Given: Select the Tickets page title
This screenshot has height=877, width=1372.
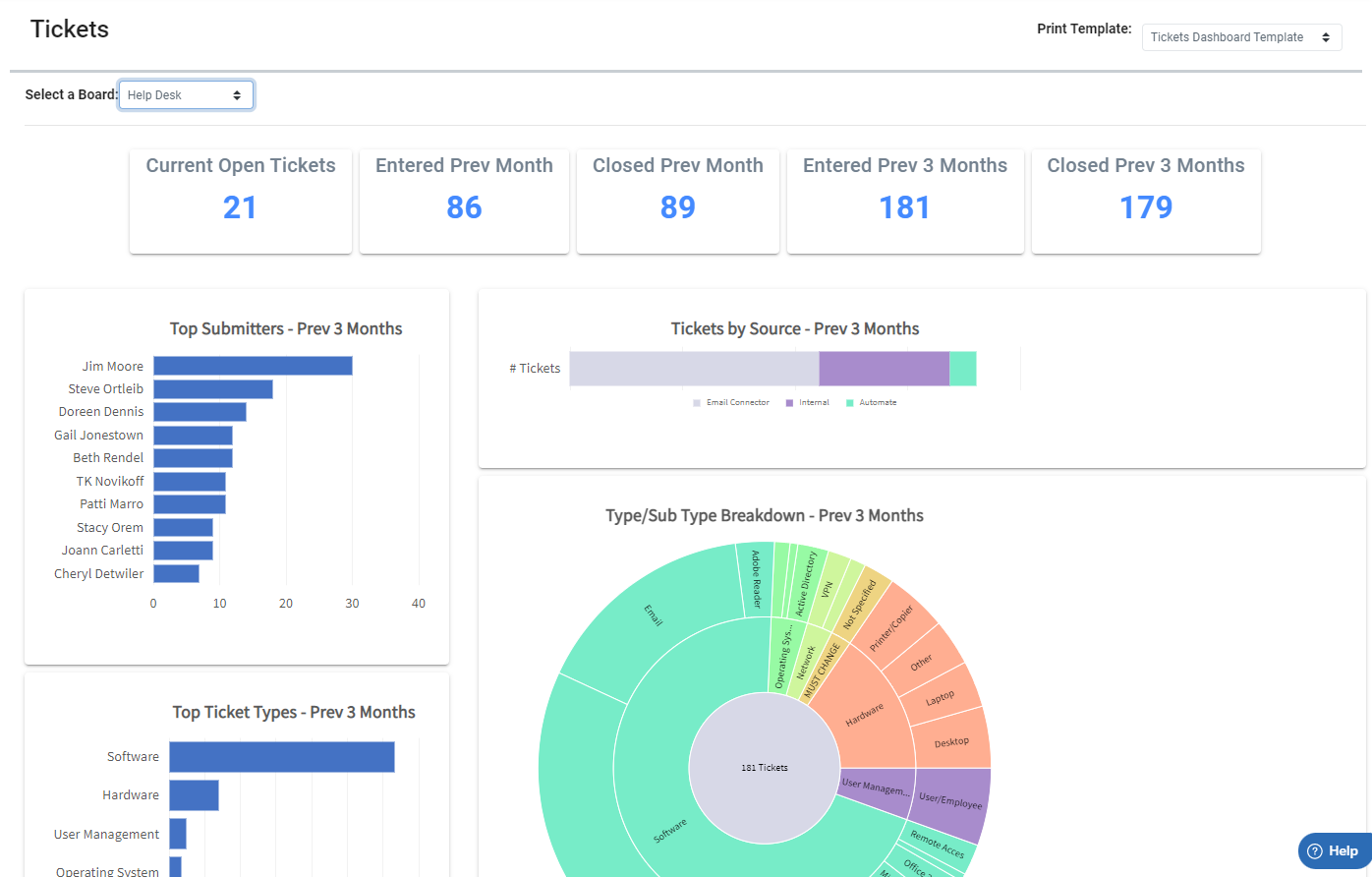Looking at the screenshot, I should pos(69,29).
